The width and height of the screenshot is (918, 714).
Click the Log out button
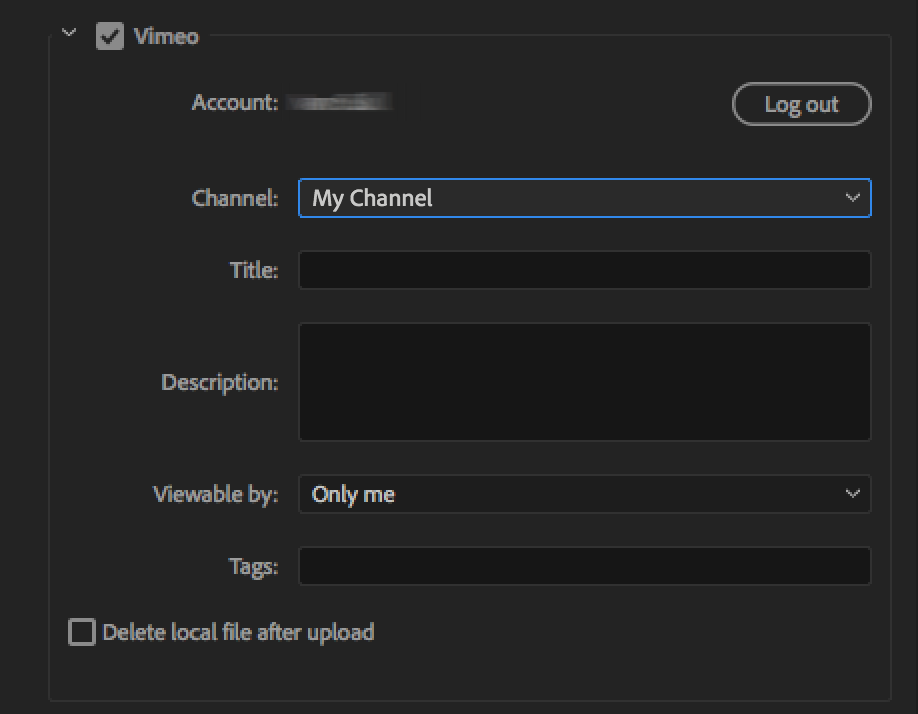pyautogui.click(x=801, y=104)
